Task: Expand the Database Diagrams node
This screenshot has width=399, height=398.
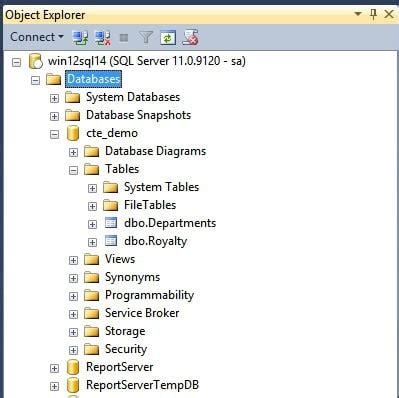Action: [x=73, y=152]
